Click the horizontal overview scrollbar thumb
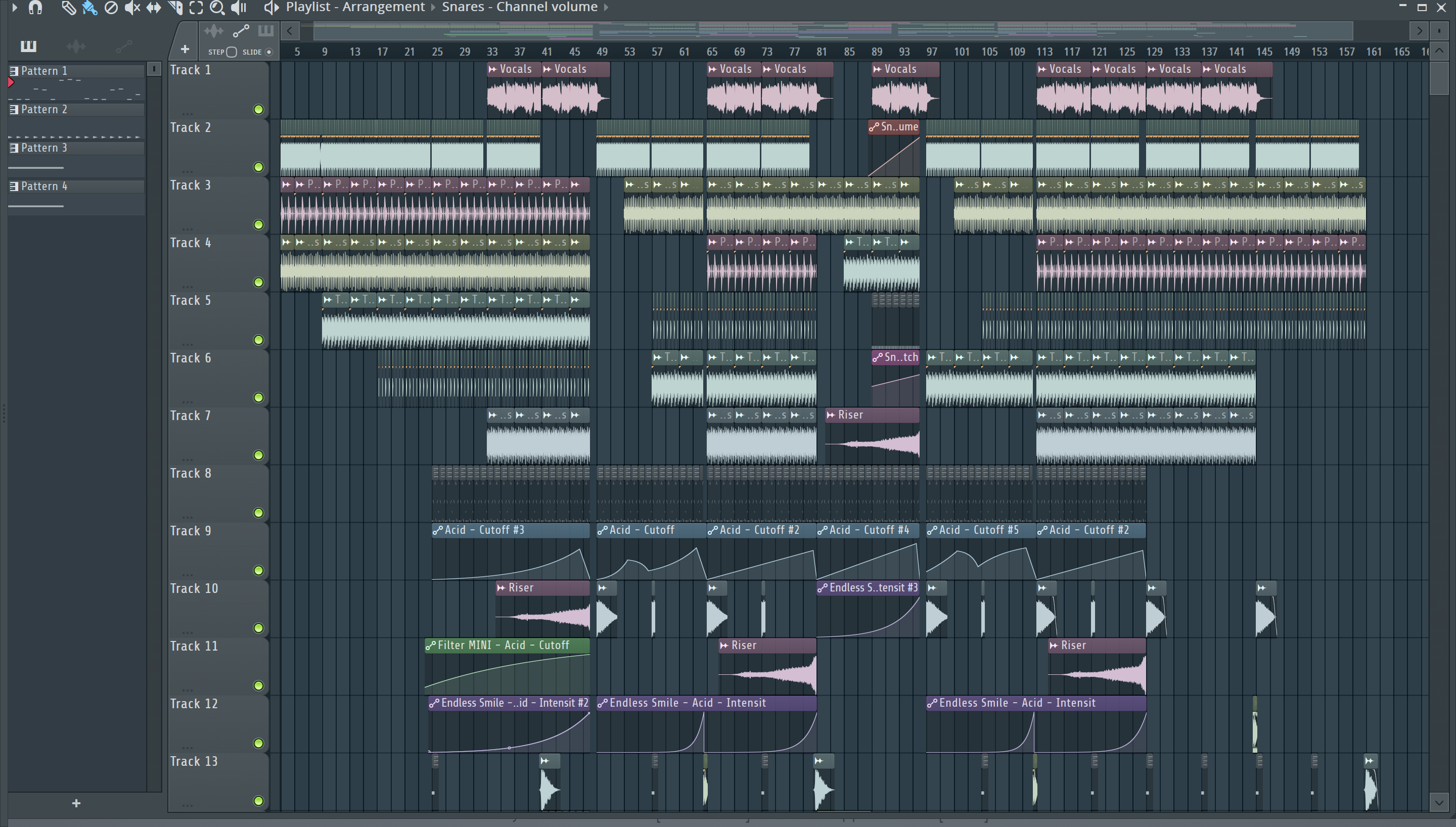The width and height of the screenshot is (1456, 827). pos(833,31)
